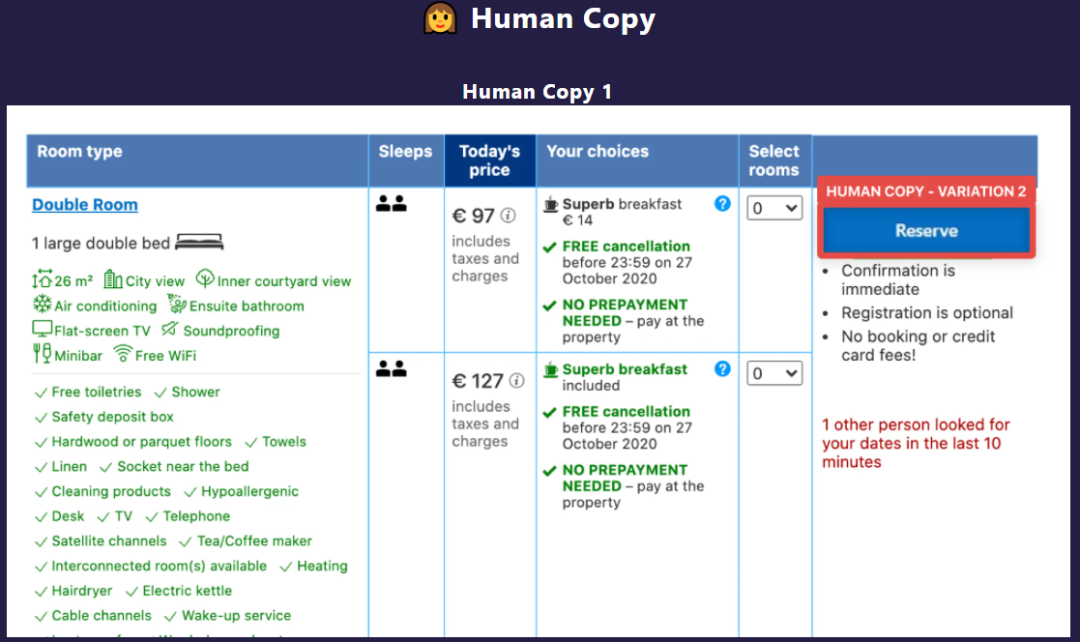Open help icon beside Superb breakfast € 14
This screenshot has width=1080, height=642.
(x=722, y=204)
